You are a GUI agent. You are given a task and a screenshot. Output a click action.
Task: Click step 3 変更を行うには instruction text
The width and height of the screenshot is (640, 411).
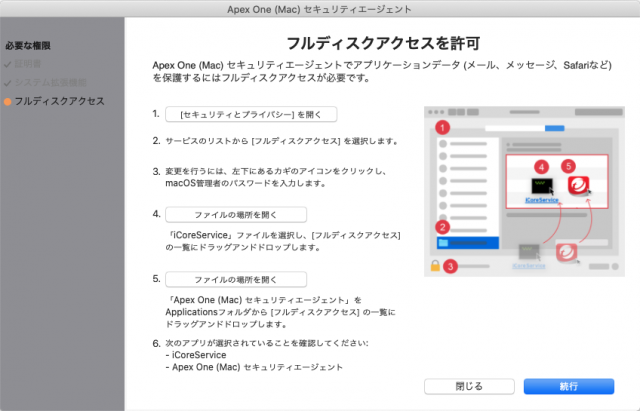[x=276, y=177]
